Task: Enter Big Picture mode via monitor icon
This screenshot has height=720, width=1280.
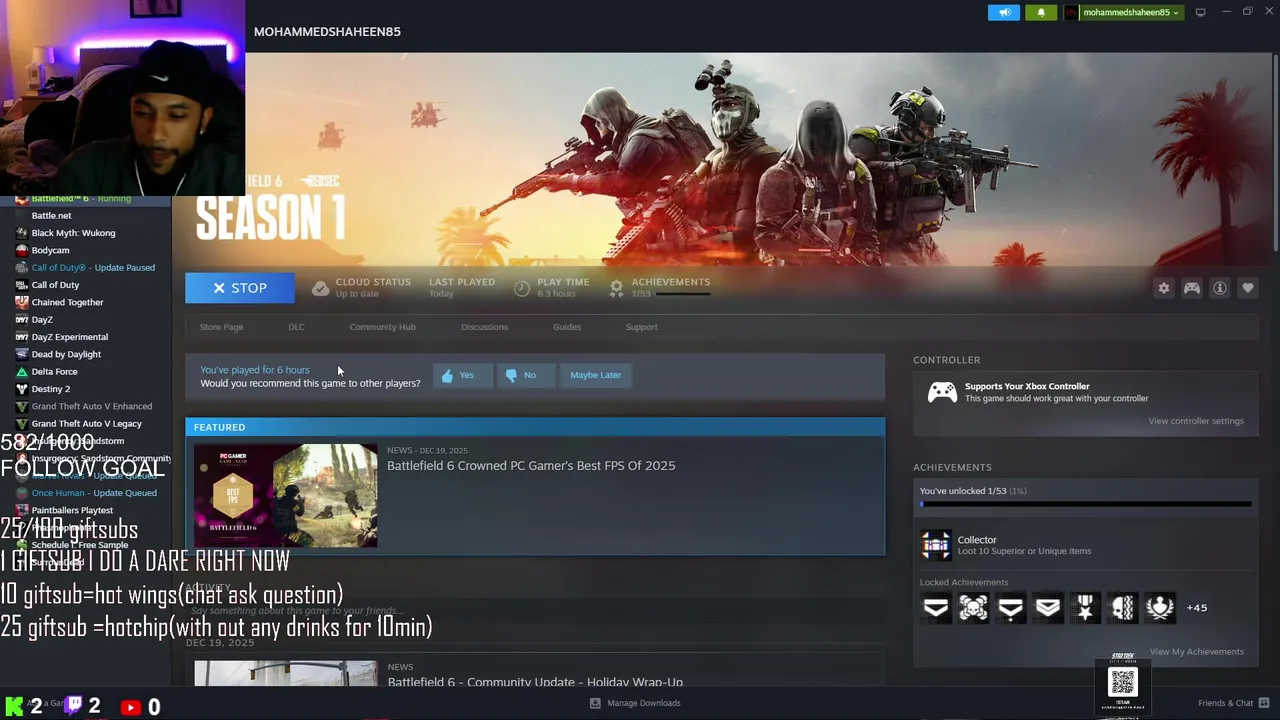Action: click(x=1200, y=12)
